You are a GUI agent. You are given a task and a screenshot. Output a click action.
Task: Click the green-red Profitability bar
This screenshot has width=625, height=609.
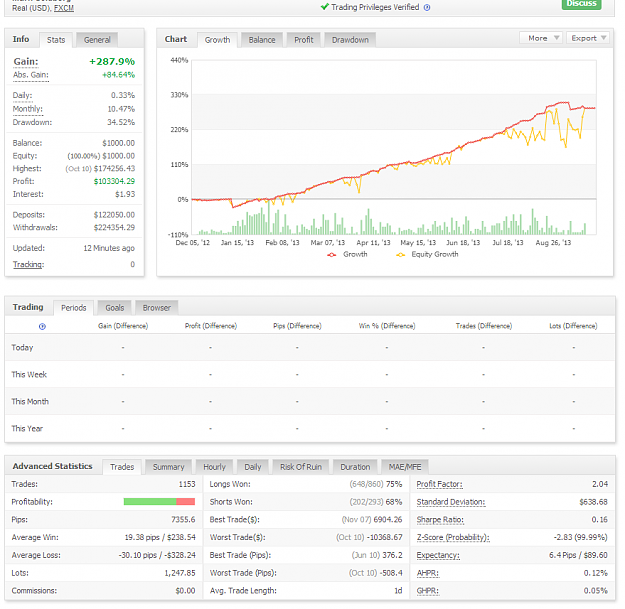coord(159,502)
